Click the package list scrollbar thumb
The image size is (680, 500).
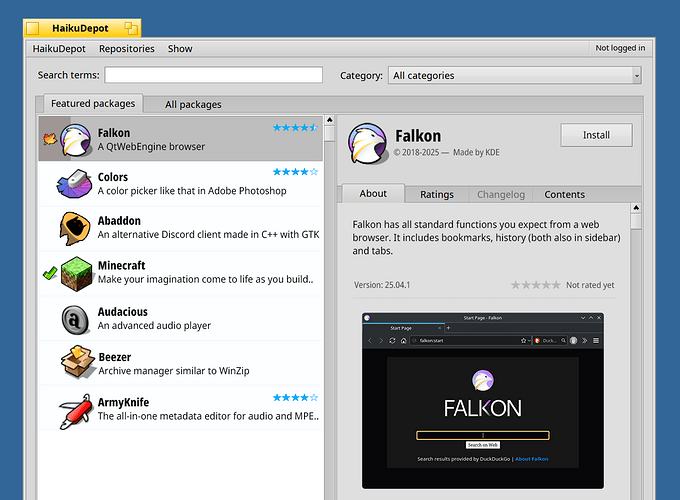coord(330,134)
